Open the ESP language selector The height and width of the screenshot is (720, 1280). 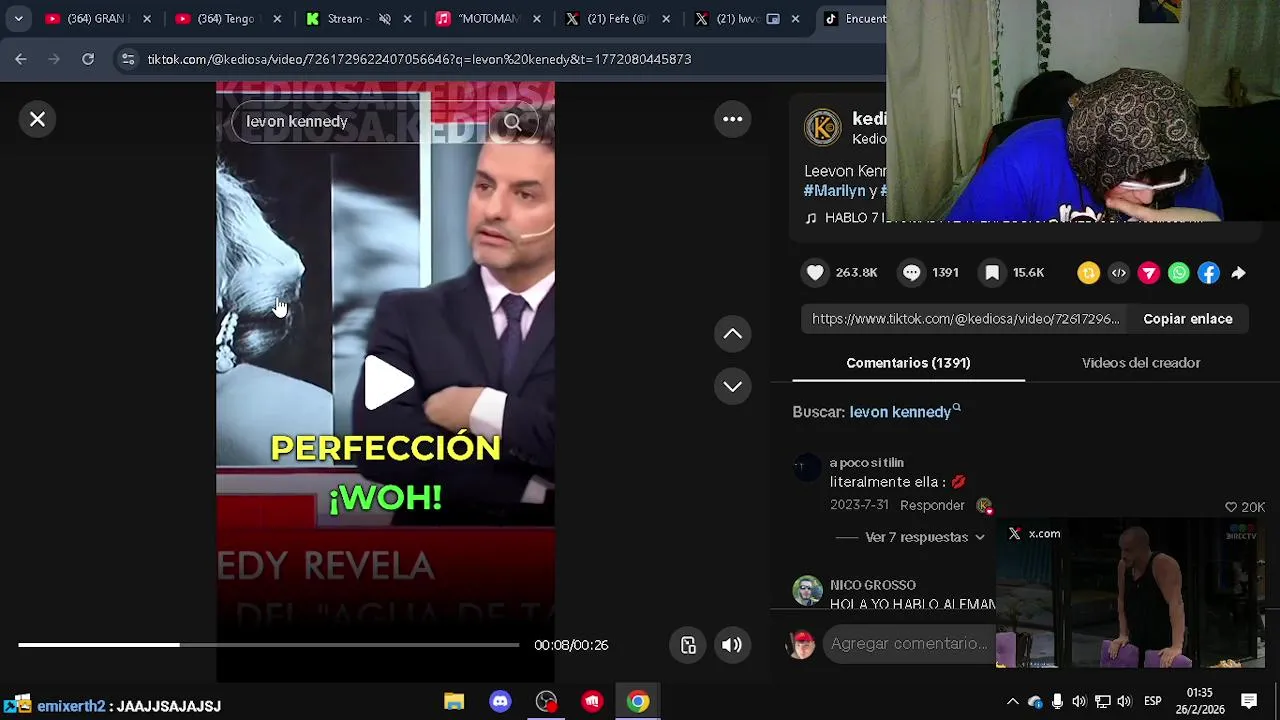(x=1152, y=702)
